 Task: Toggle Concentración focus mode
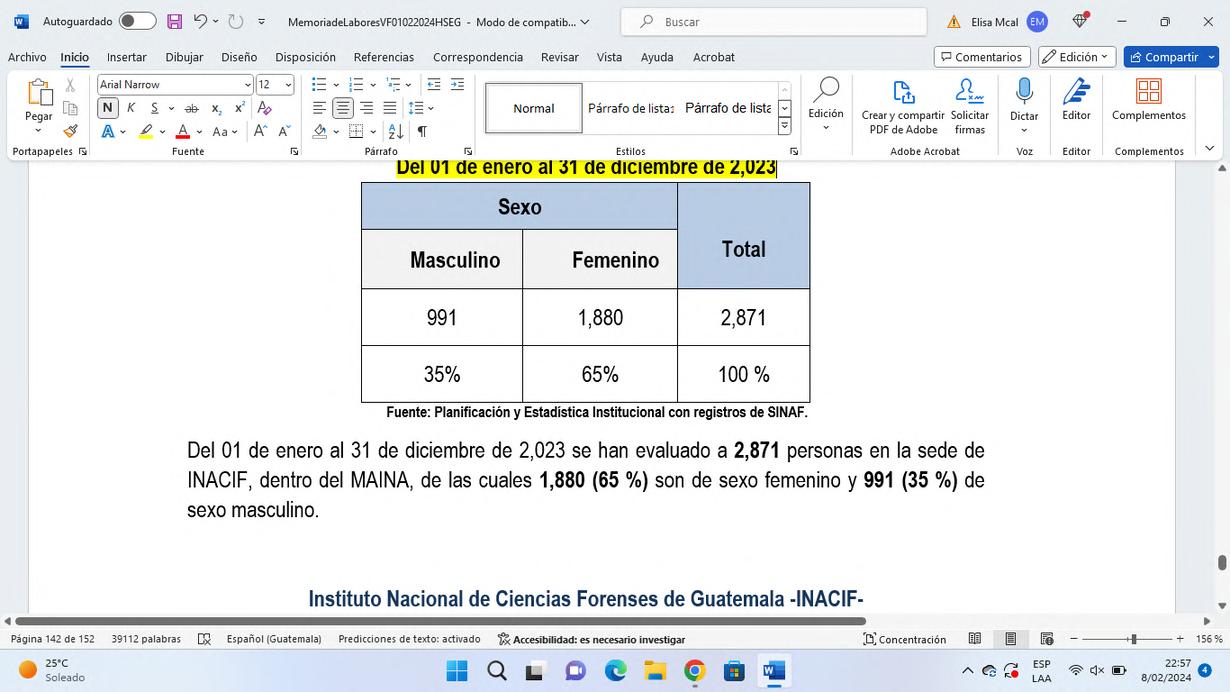(x=906, y=639)
